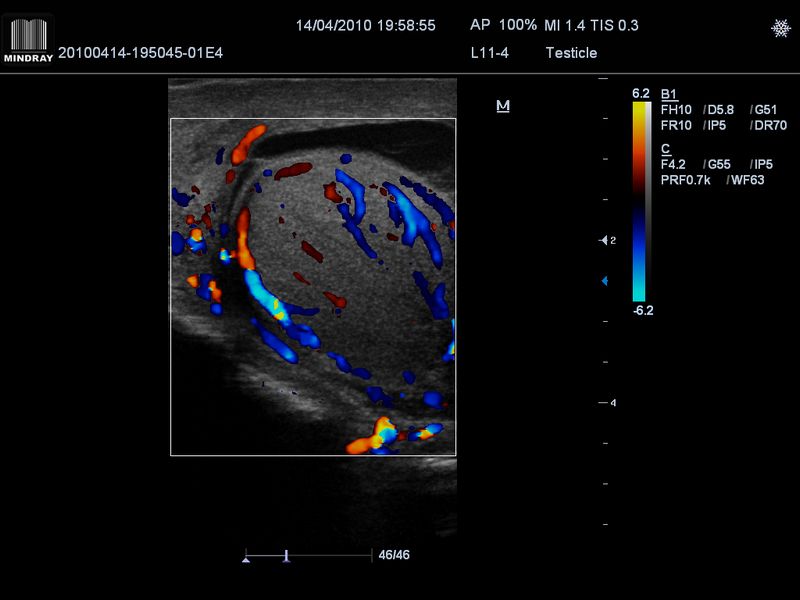Click the 6.2 upper velocity scale value
Screen dimensions: 800x600
tap(641, 93)
